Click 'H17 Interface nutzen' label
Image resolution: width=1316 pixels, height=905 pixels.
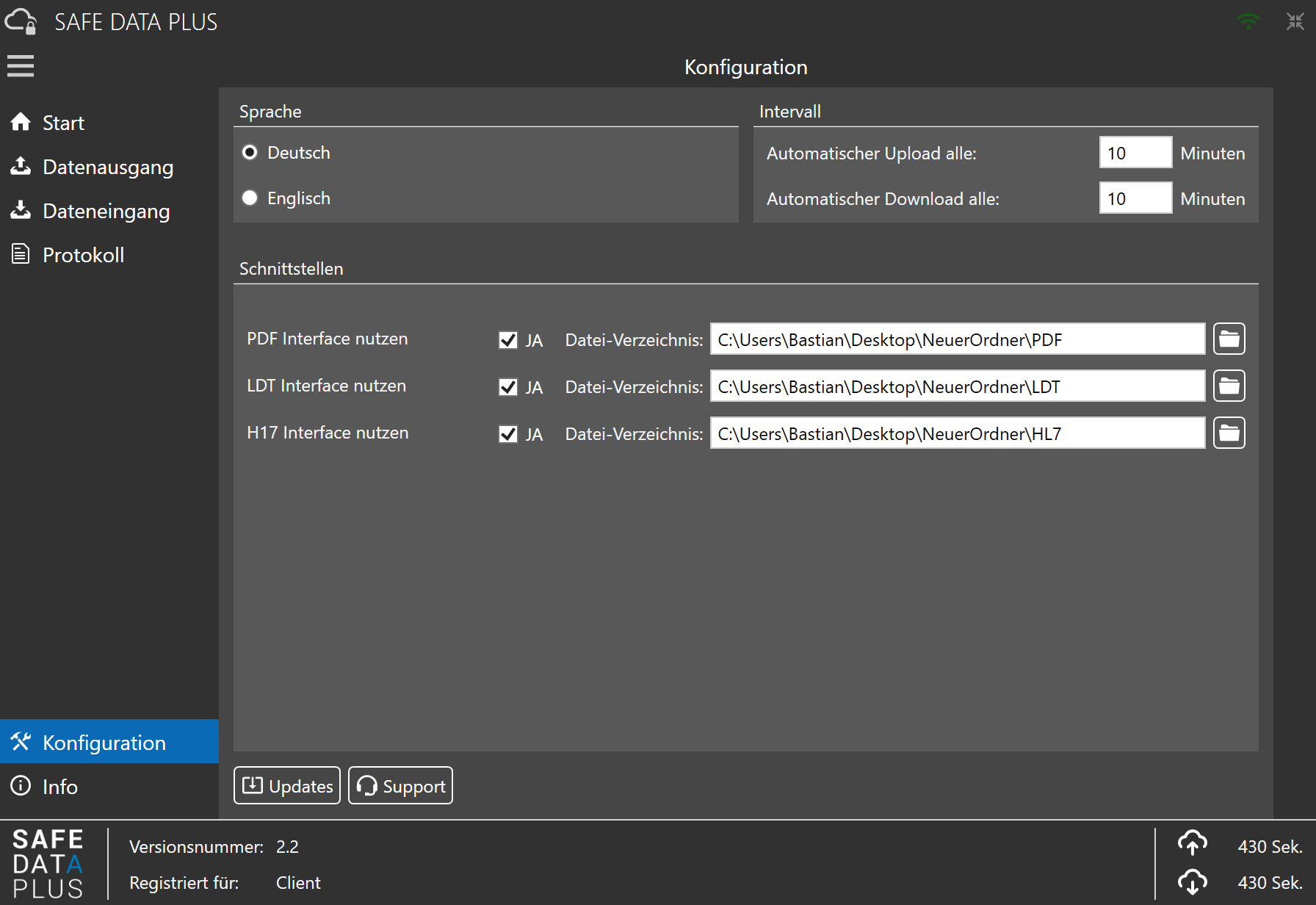pos(328,433)
